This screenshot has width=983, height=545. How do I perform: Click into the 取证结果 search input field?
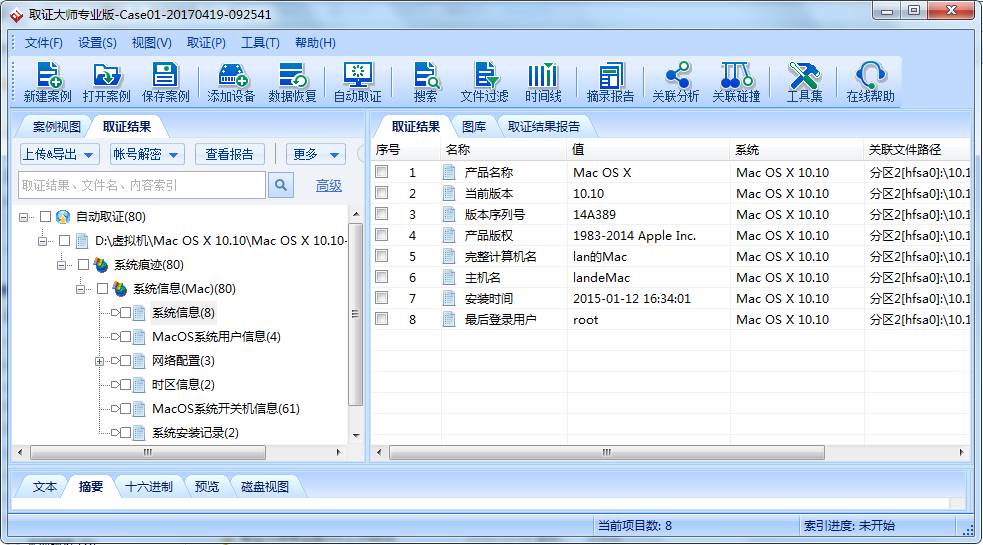click(x=142, y=185)
